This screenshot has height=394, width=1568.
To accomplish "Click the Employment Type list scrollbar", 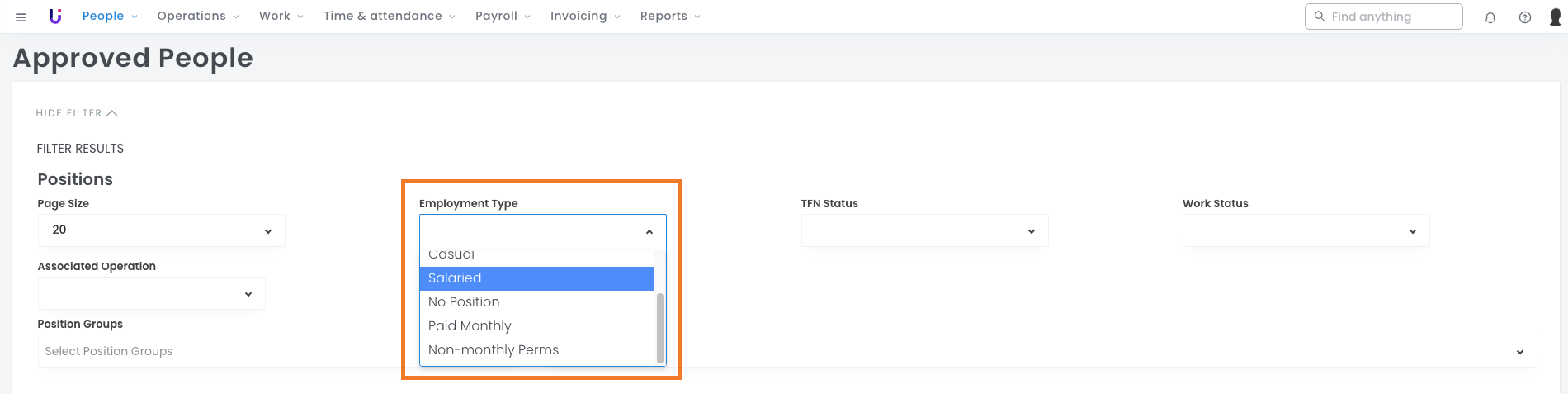I will coord(659,326).
